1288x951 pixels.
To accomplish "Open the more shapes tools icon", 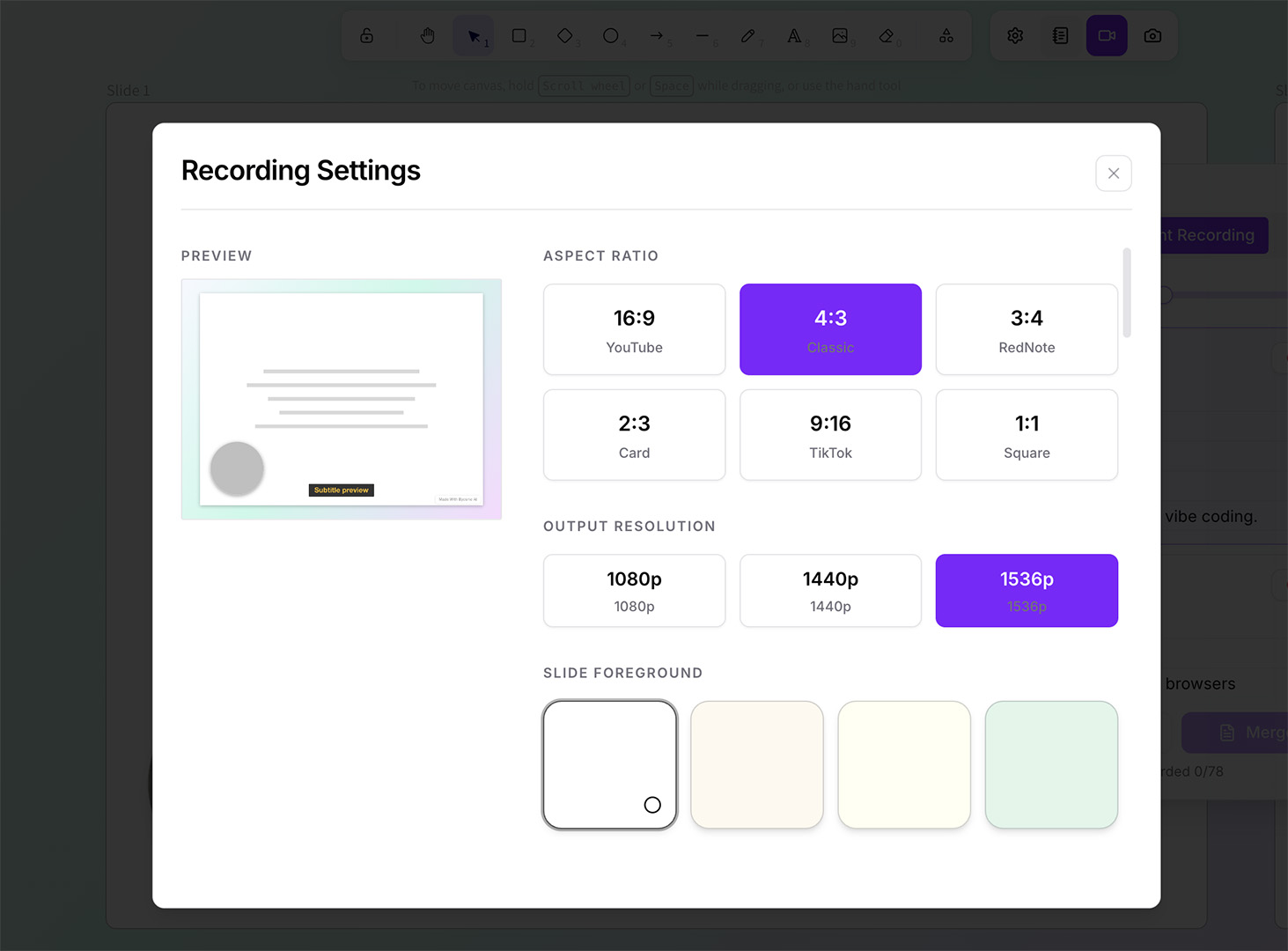I will click(x=946, y=36).
